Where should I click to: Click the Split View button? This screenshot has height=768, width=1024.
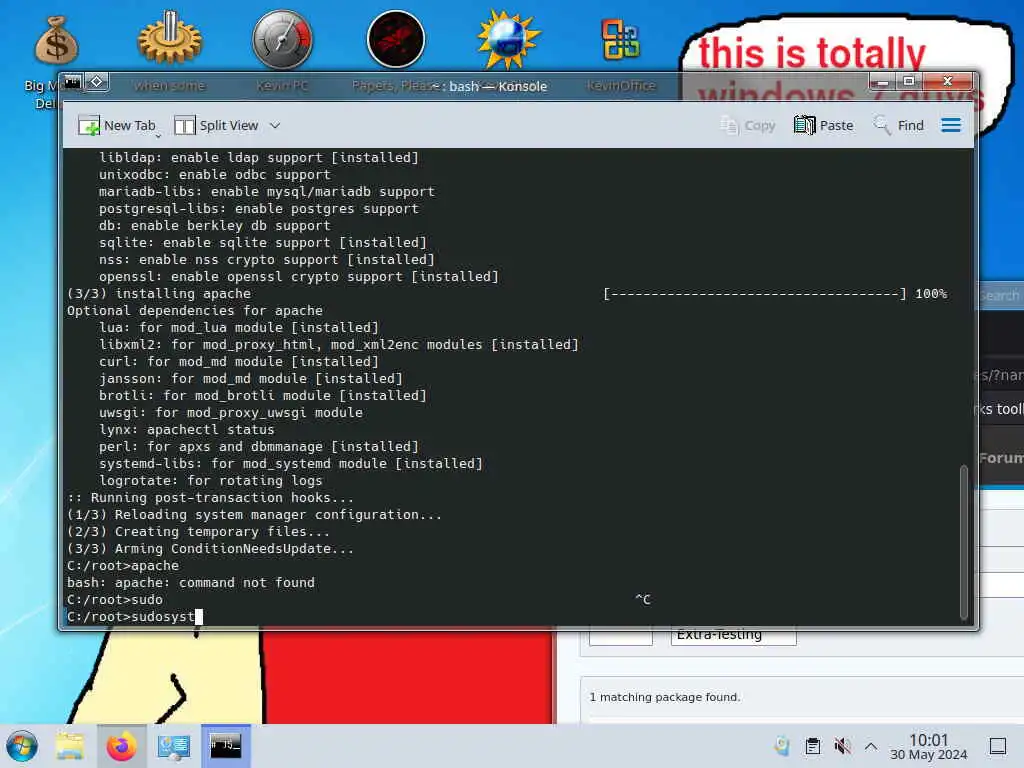pos(217,125)
